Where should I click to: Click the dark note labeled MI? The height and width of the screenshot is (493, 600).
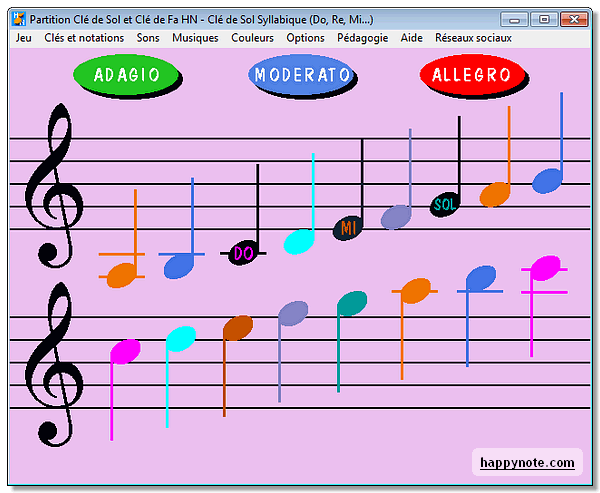click(348, 229)
